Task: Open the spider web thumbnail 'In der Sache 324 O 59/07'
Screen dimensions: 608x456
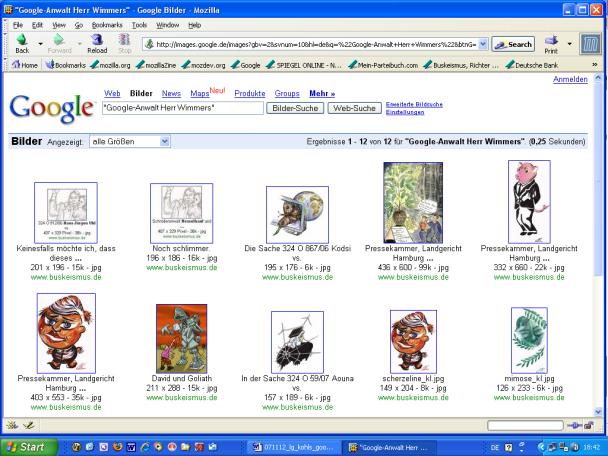Action: pyautogui.click(x=297, y=342)
